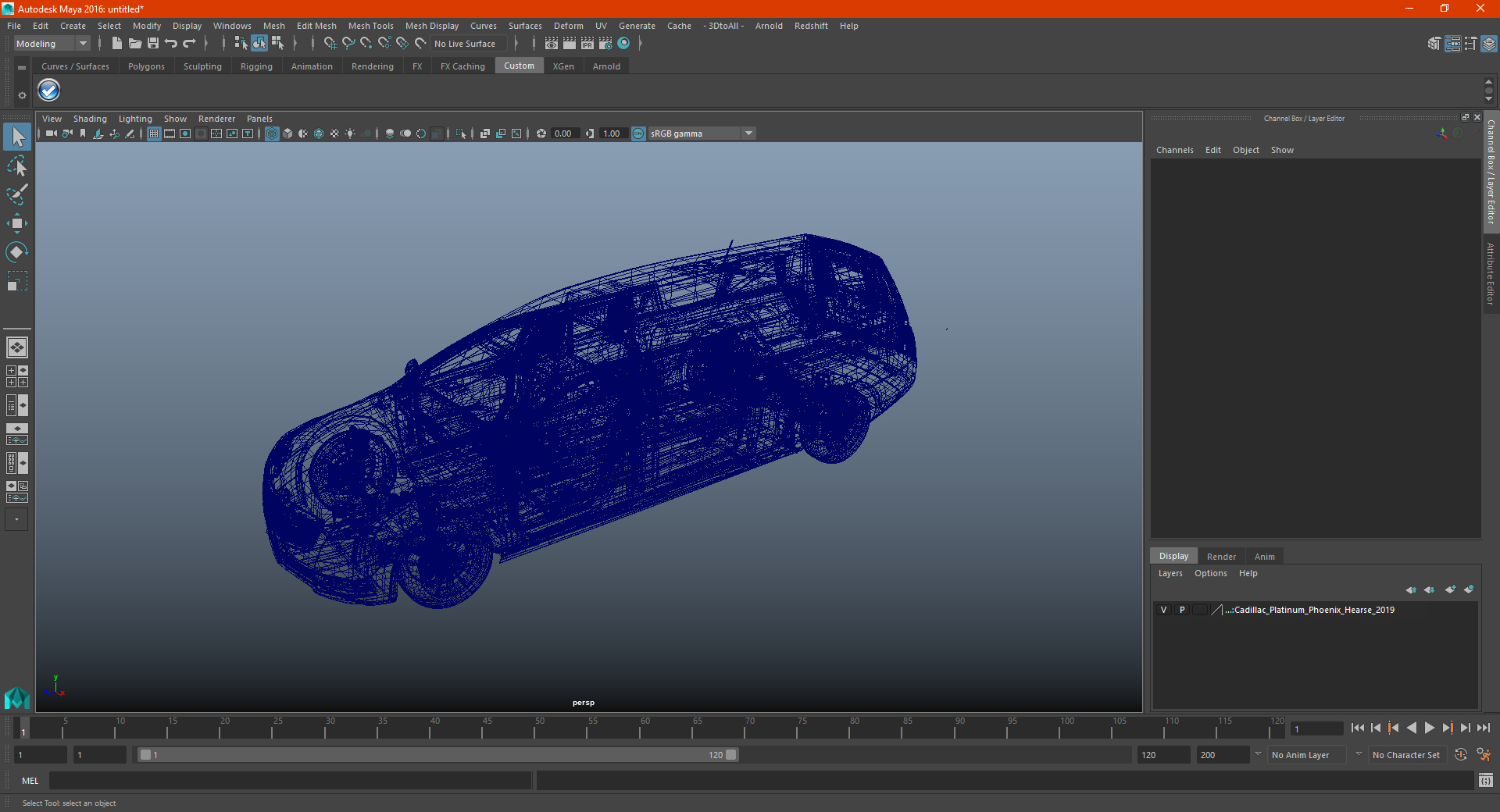The image size is (1500, 812).
Task: Toggle Snap to points
Action: click(366, 44)
